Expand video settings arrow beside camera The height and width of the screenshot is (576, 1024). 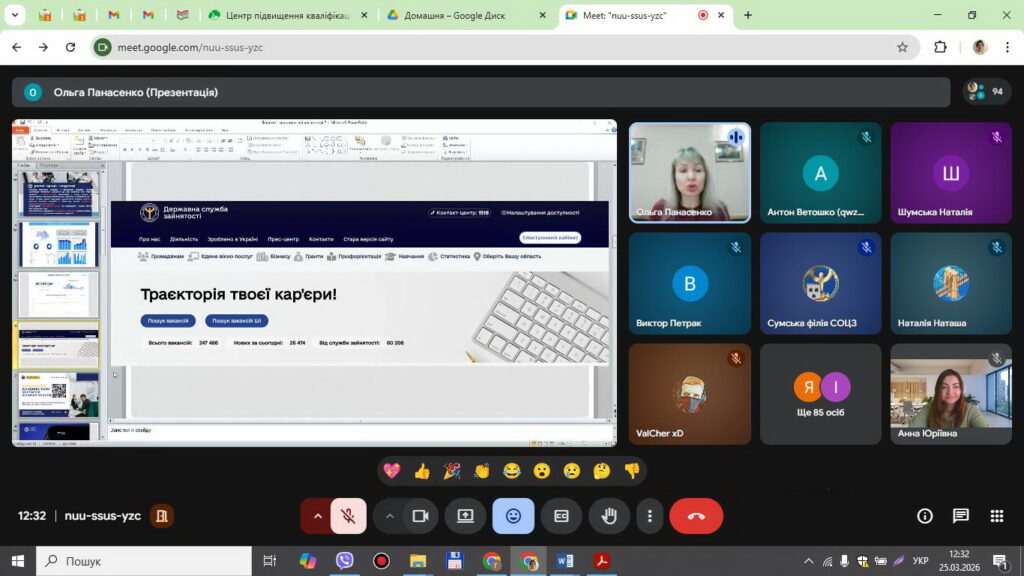coord(390,516)
